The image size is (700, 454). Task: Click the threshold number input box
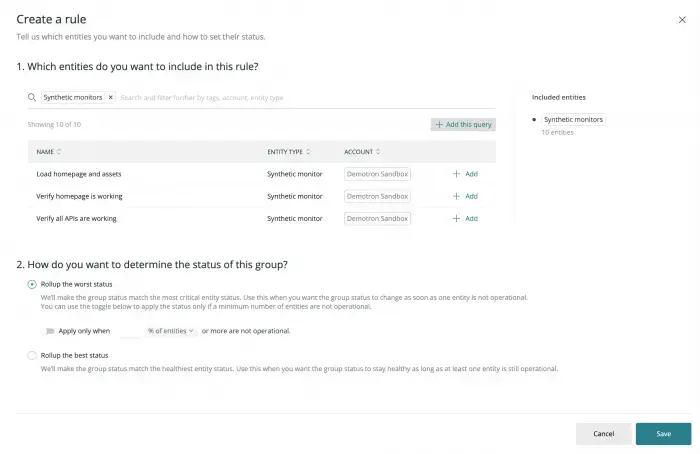pyautogui.click(x=130, y=330)
